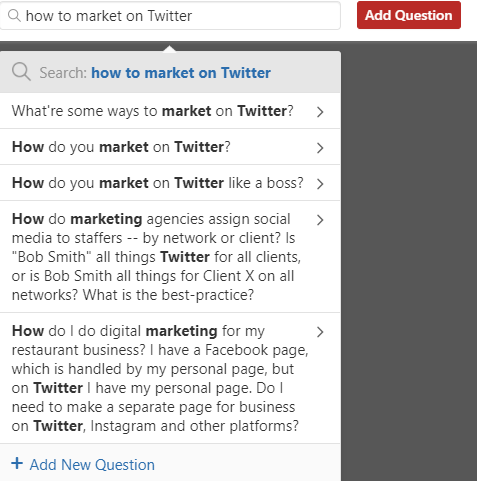Open chevron beside restaurant business question
477x481 pixels.
tap(320, 332)
